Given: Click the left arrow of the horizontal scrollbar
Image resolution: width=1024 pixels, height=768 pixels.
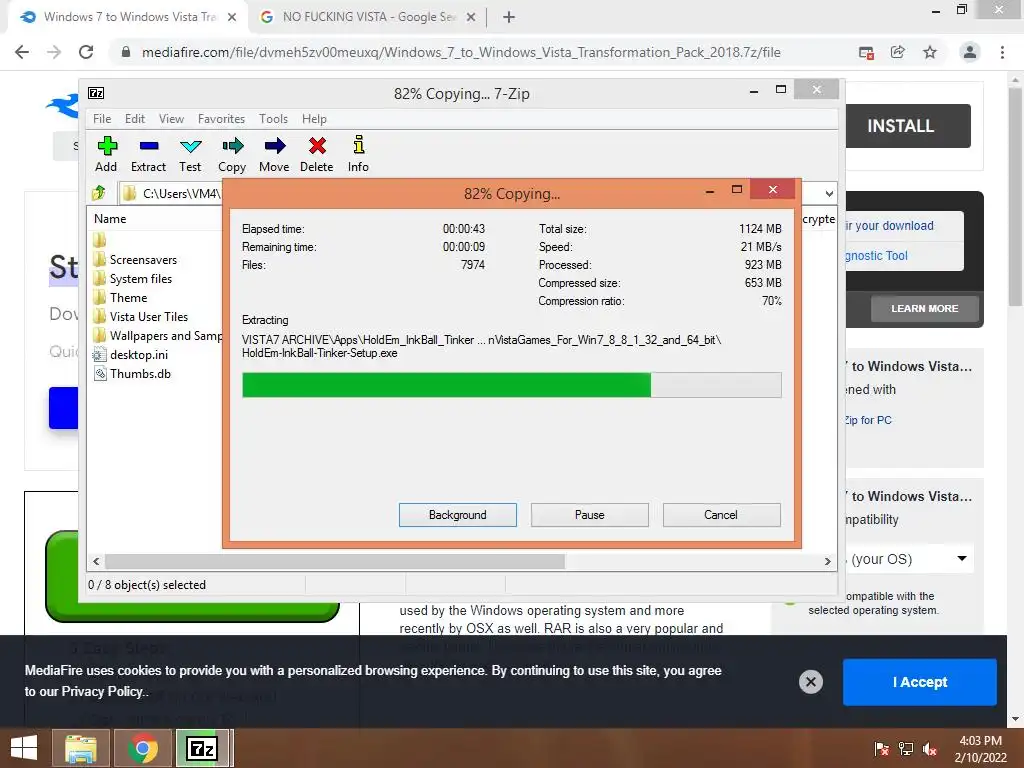Looking at the screenshot, I should pos(96,561).
